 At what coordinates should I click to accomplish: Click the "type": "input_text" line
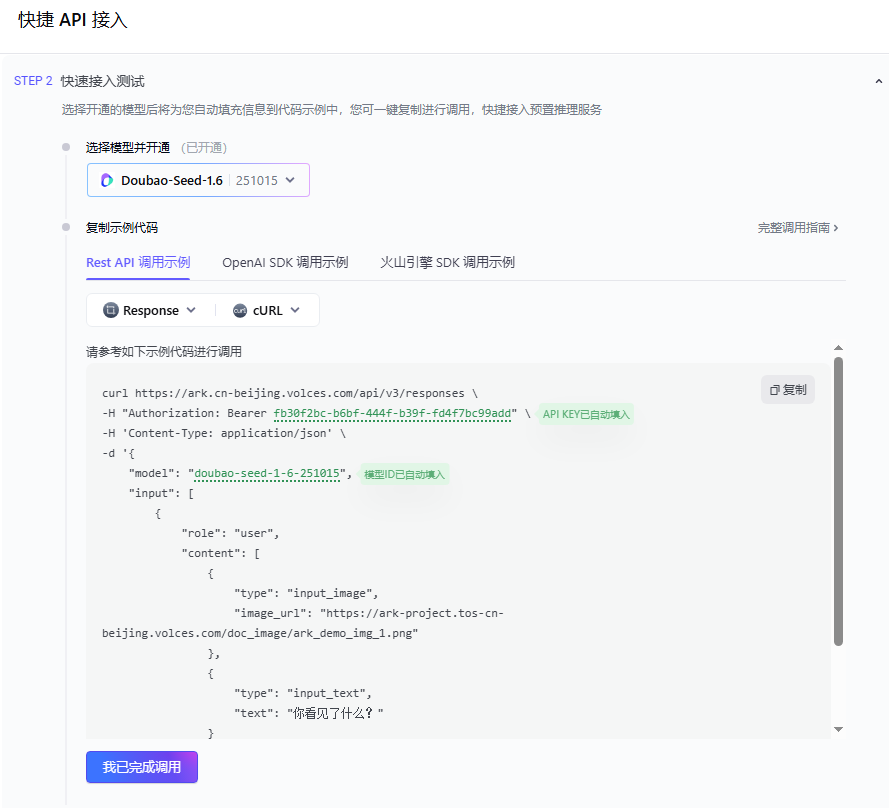(303, 693)
